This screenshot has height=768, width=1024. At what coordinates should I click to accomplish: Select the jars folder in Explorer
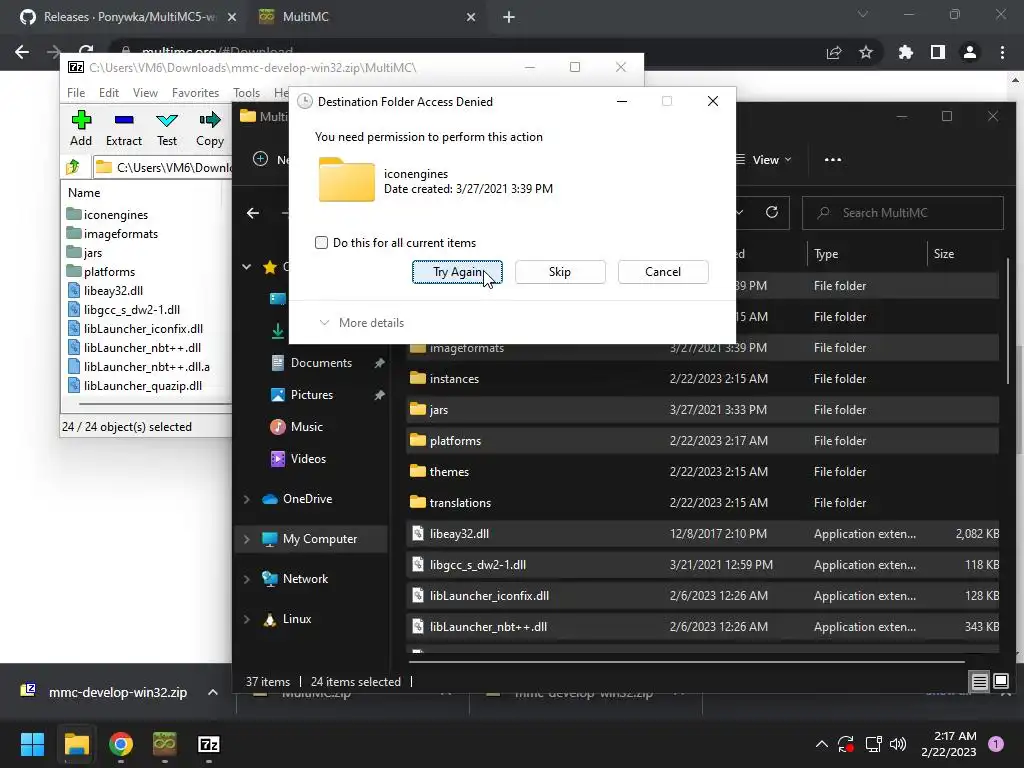[x=702, y=410]
